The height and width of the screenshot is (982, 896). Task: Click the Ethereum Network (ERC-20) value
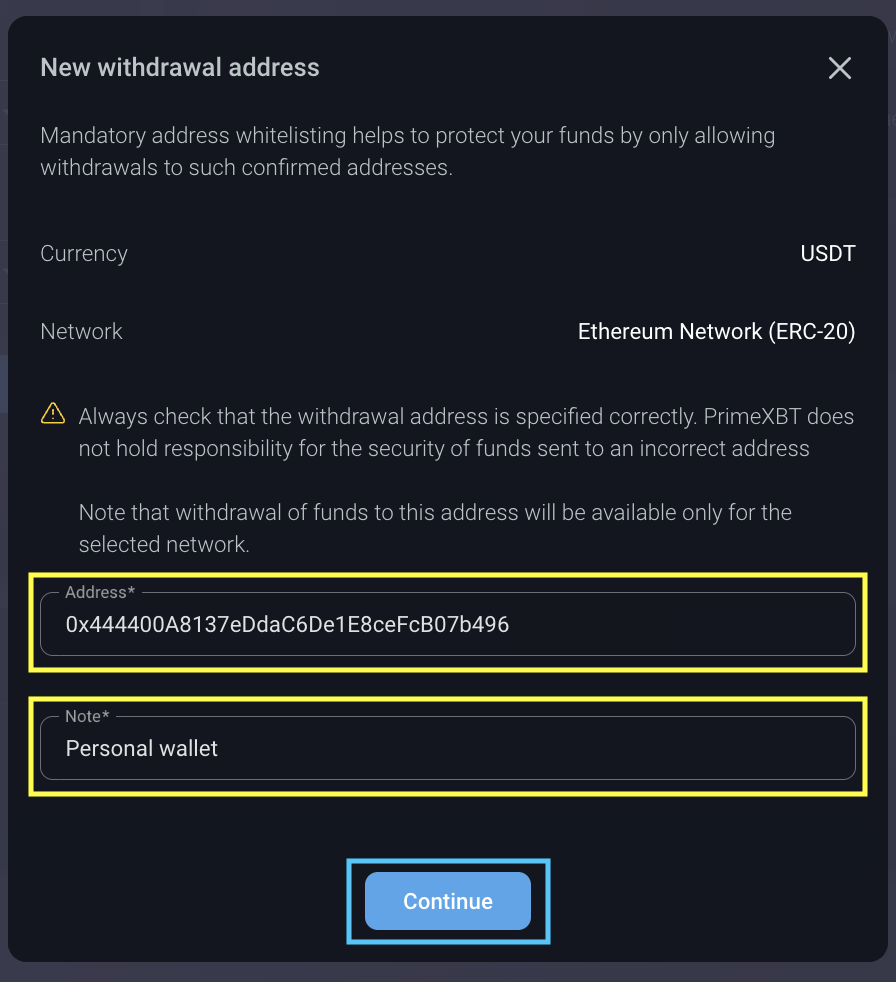tap(716, 332)
